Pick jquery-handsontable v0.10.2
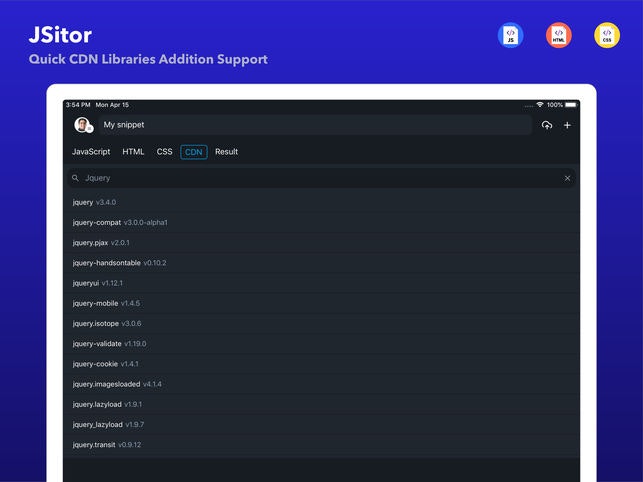This screenshot has width=643, height=482. (x=321, y=263)
